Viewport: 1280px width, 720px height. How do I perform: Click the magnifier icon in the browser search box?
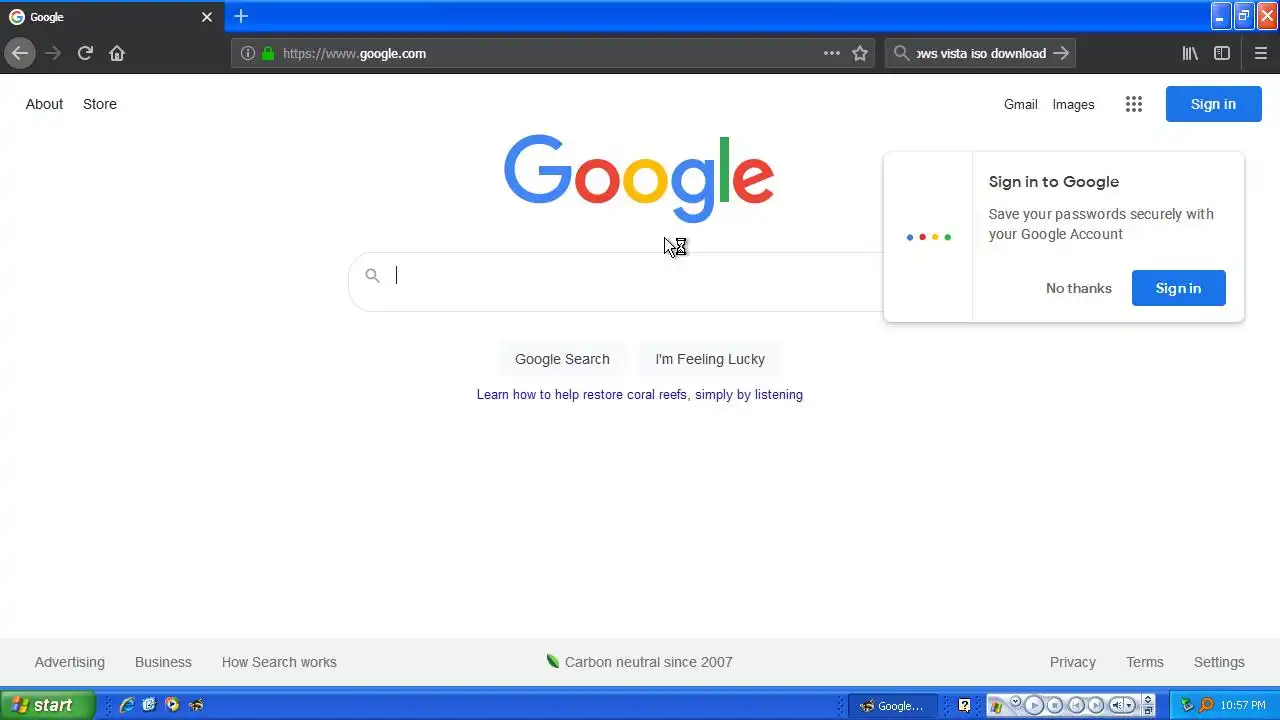pyautogui.click(x=901, y=53)
